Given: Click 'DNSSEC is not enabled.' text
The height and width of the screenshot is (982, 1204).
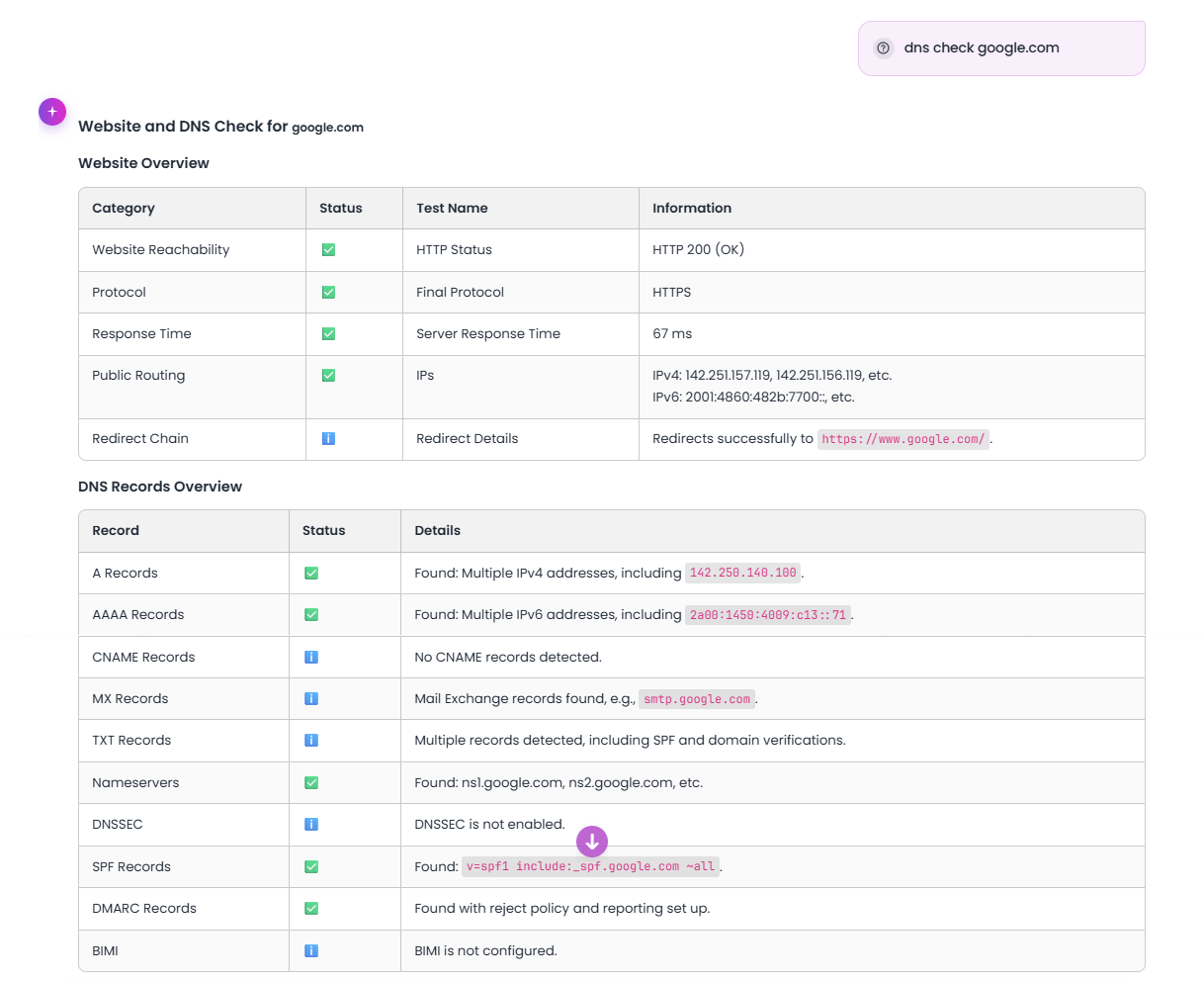Looking at the screenshot, I should 489,825.
